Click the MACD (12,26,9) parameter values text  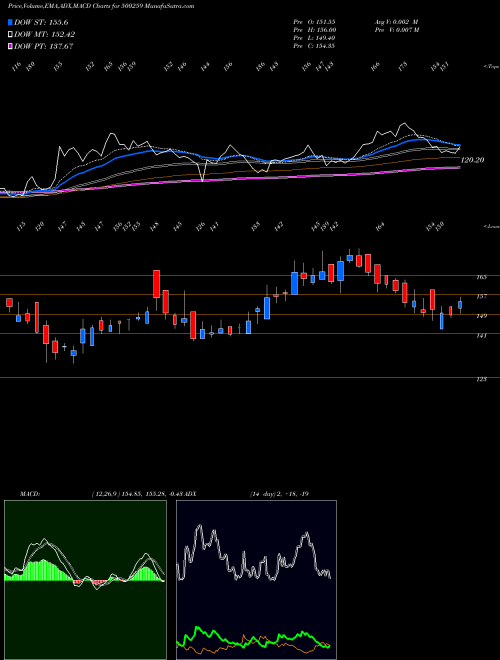coord(138,494)
